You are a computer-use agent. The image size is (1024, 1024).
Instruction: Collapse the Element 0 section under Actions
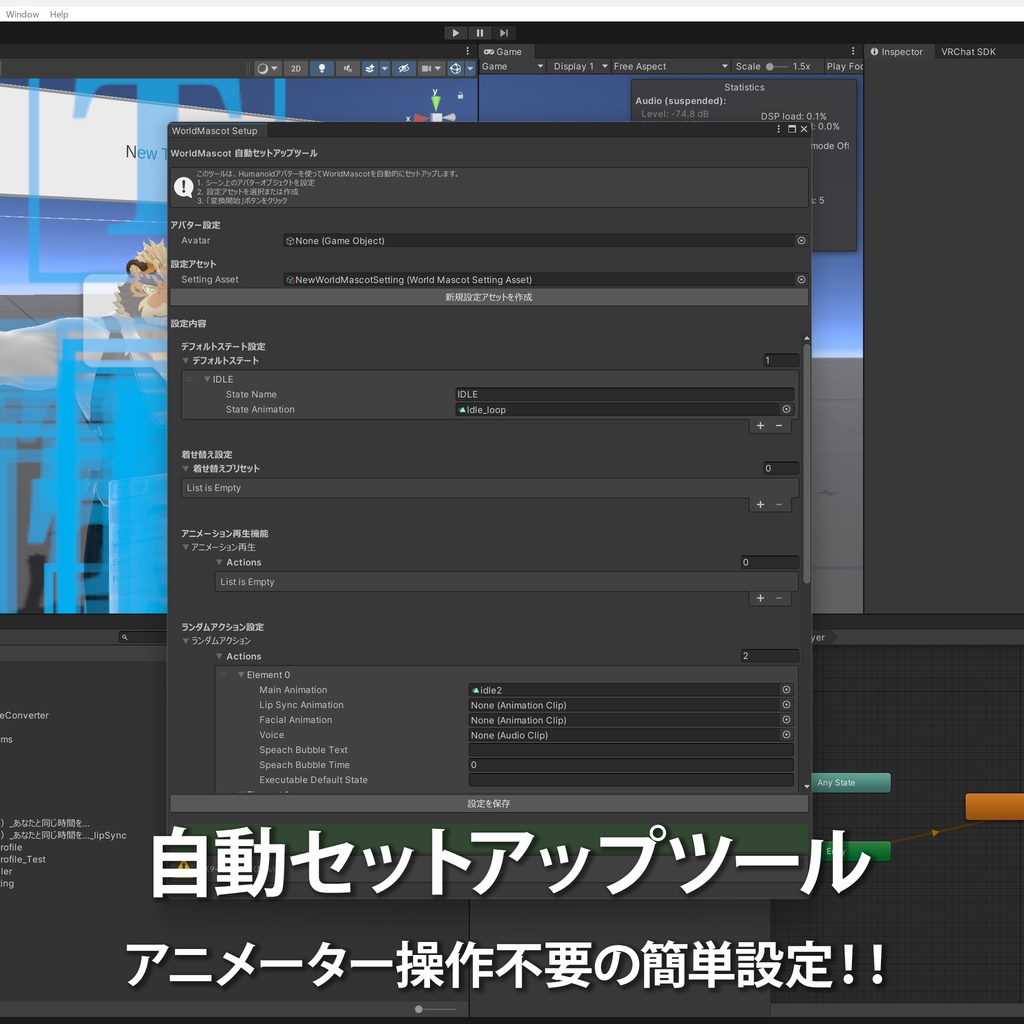(x=240, y=674)
